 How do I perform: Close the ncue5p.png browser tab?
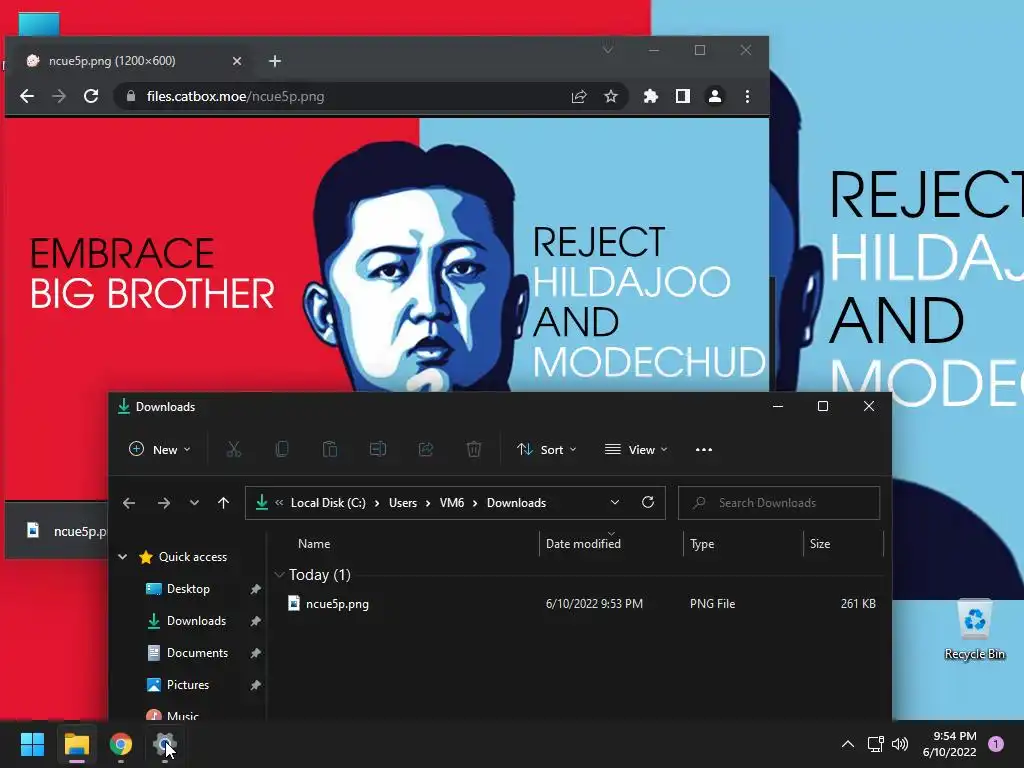click(237, 61)
